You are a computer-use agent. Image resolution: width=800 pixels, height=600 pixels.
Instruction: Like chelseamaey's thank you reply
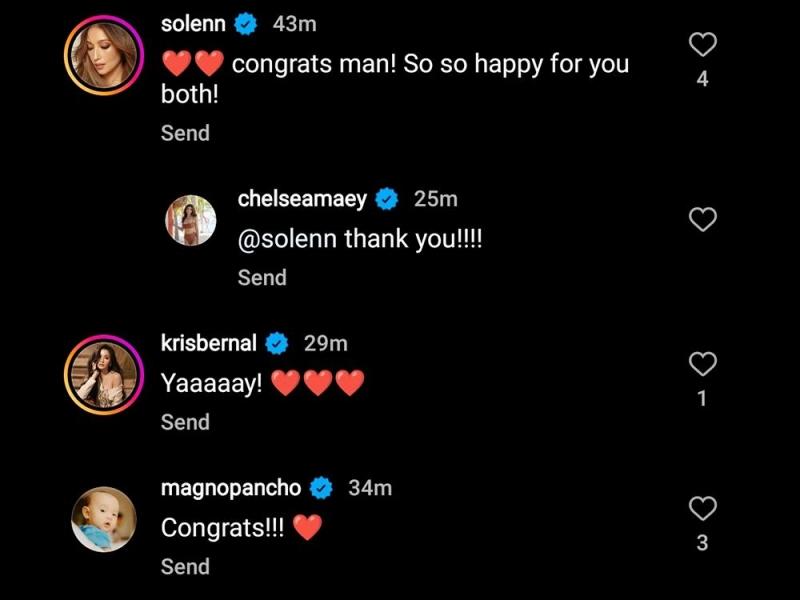[x=703, y=220]
